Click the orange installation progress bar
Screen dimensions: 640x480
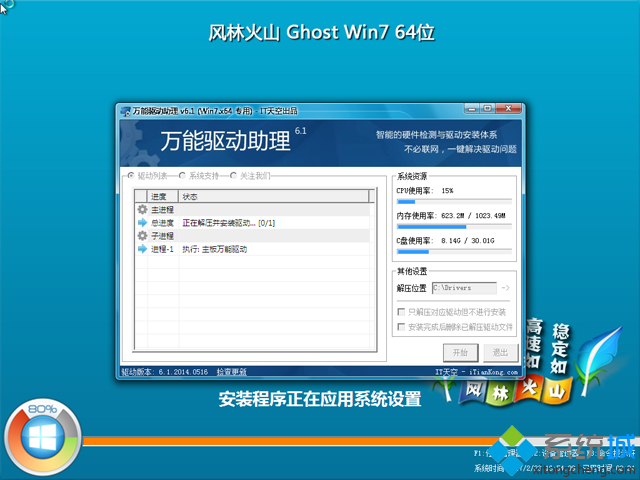pyautogui.click(x=290, y=441)
